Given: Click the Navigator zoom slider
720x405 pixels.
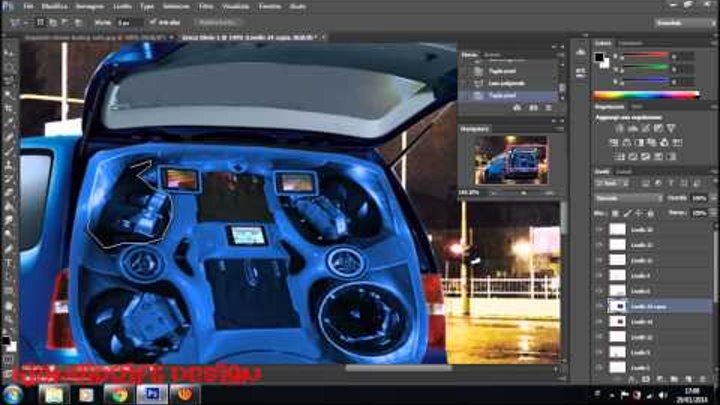Looking at the screenshot, I should tap(522, 193).
